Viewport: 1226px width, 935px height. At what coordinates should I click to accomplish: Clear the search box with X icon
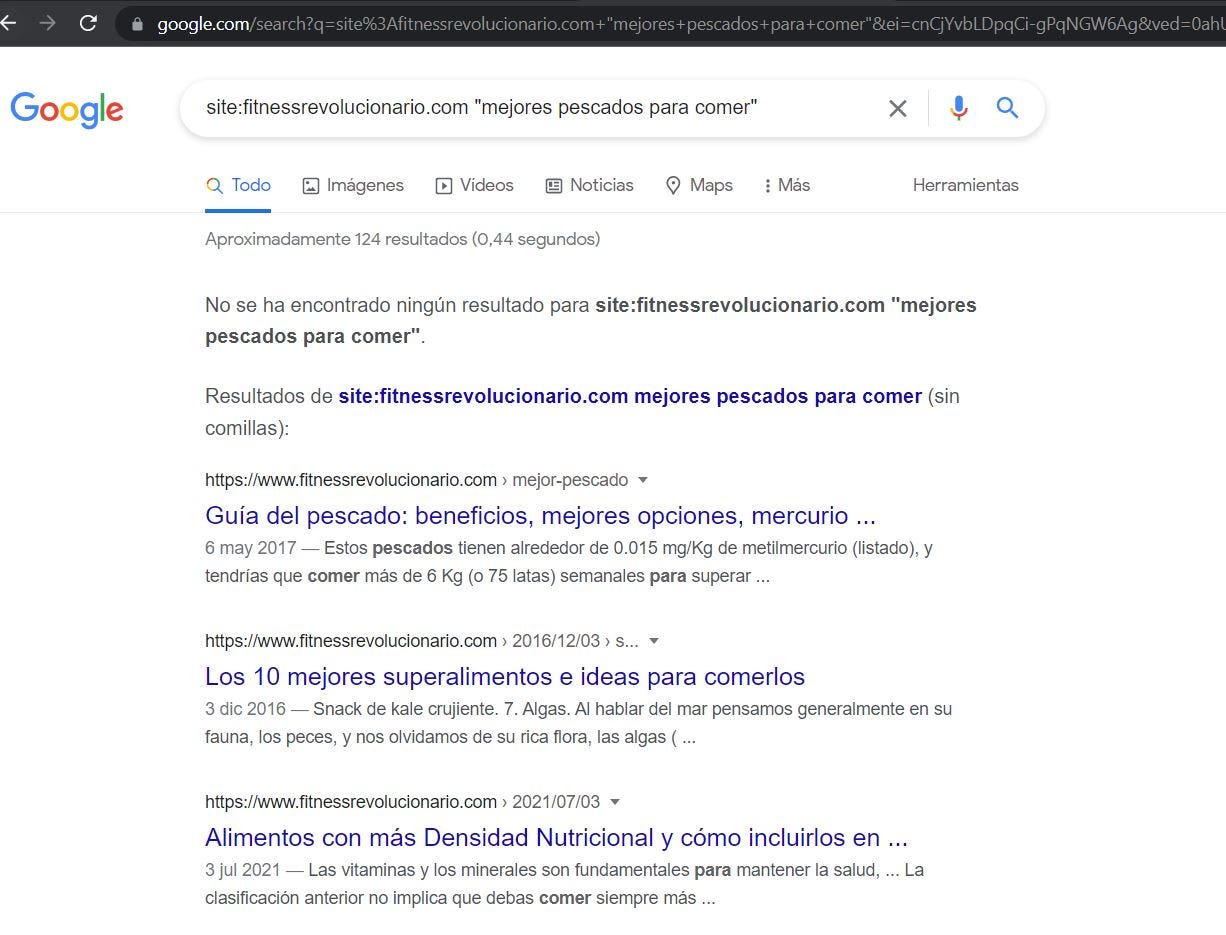[898, 108]
